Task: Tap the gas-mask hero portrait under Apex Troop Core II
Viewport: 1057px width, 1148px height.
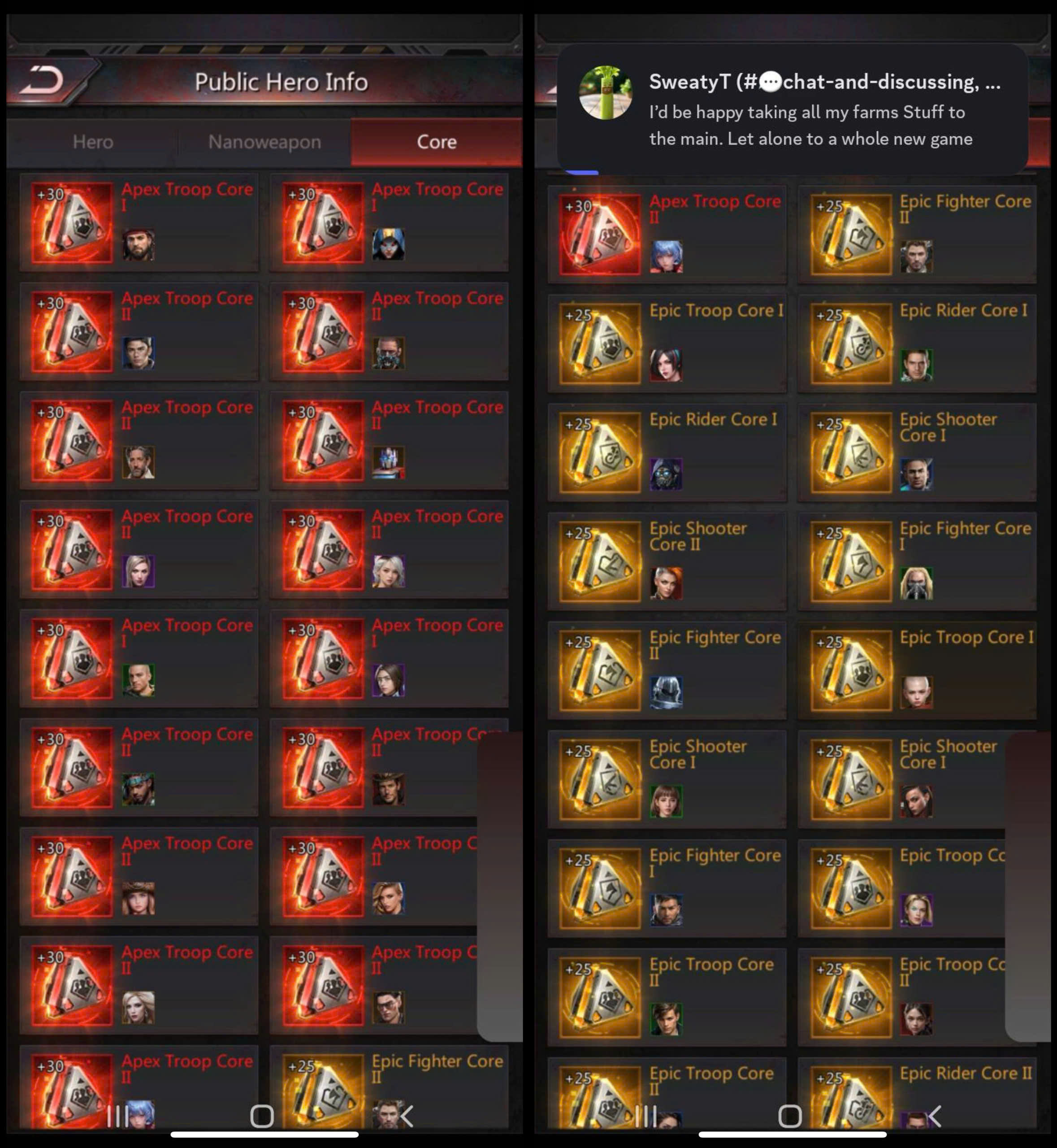Action: [x=388, y=353]
